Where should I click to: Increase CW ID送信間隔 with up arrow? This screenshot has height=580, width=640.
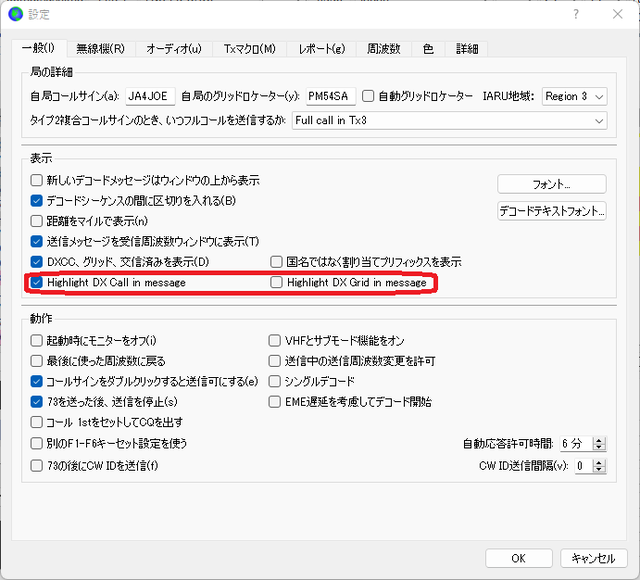point(599,462)
